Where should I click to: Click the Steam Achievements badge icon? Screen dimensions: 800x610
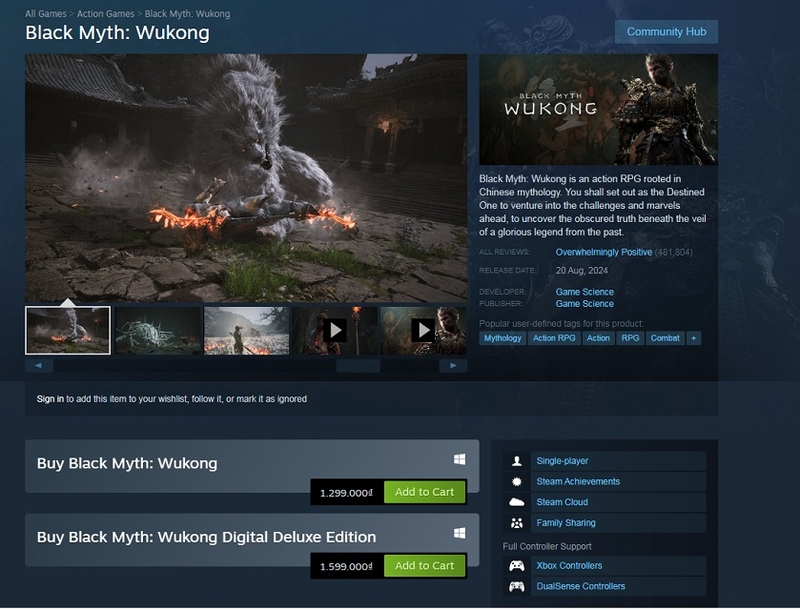point(516,481)
